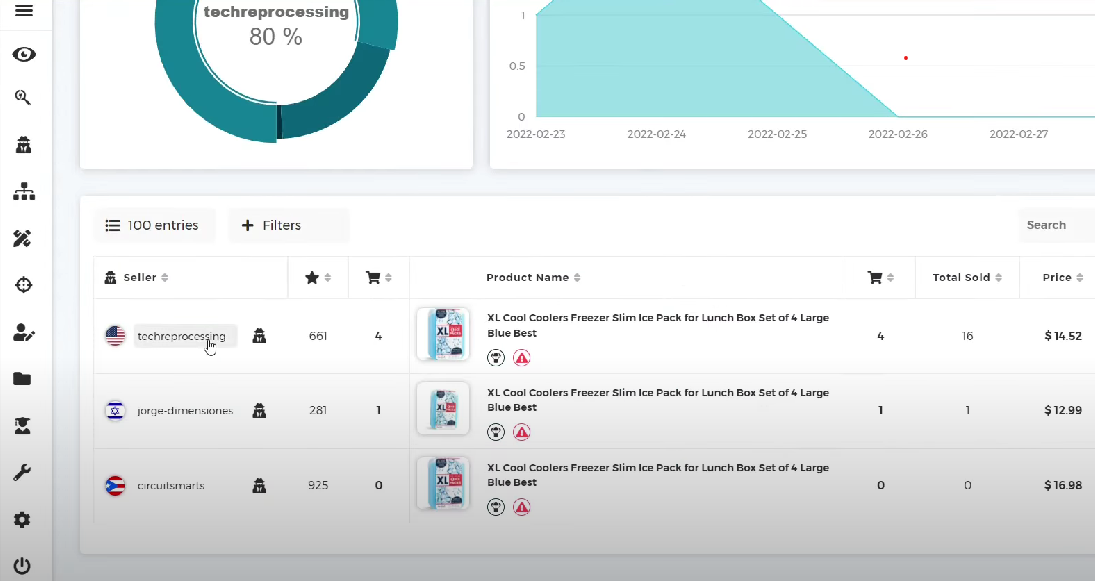
Task: Click the power logout icon
Action: (22, 566)
